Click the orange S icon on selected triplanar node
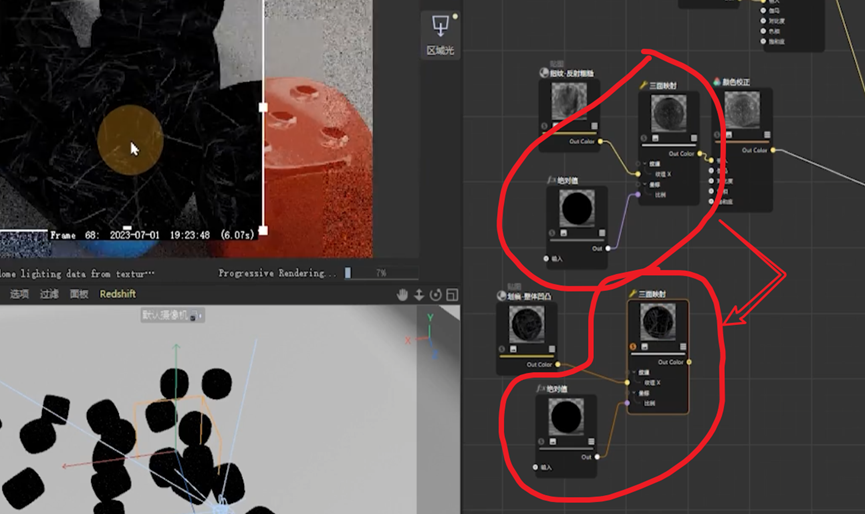 (634, 347)
